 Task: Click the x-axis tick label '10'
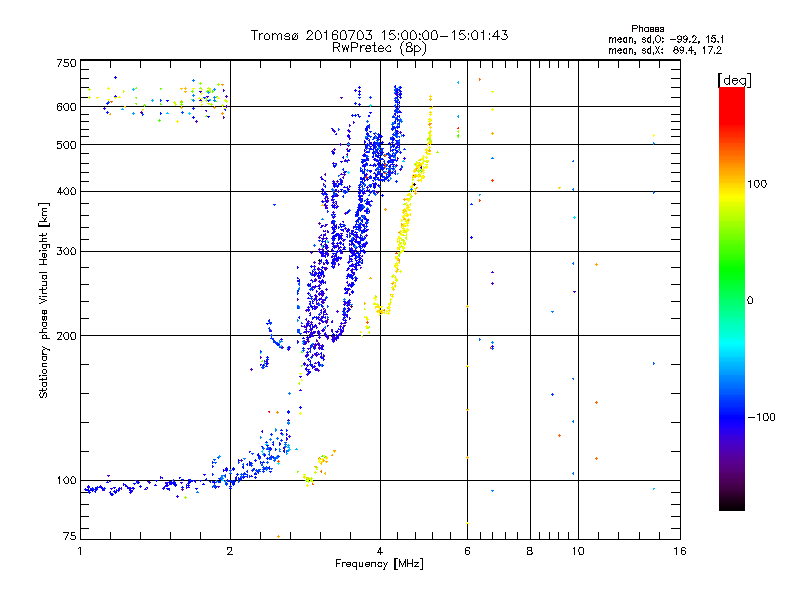pyautogui.click(x=578, y=551)
